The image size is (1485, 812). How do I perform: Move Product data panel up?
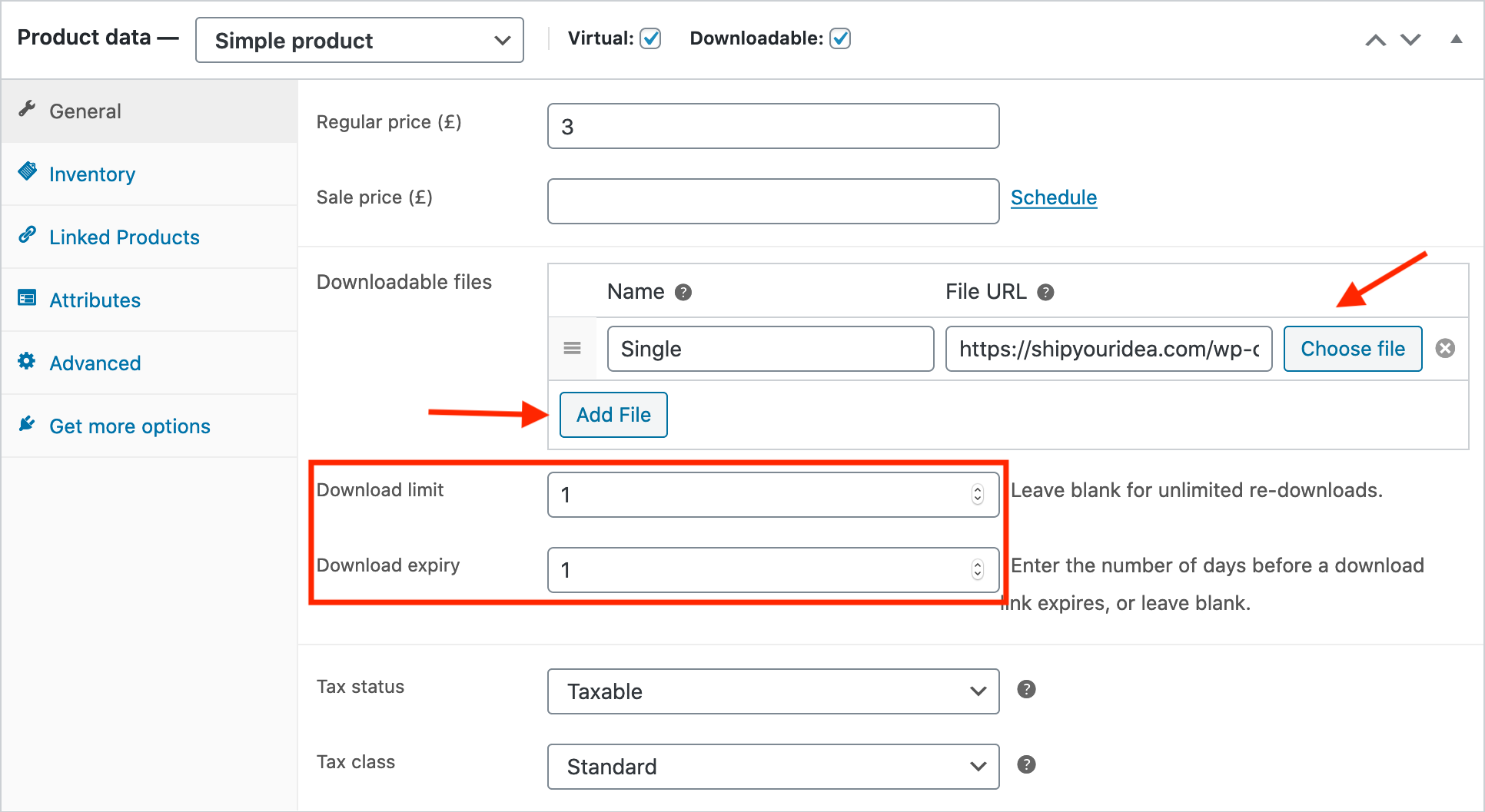point(1376,39)
